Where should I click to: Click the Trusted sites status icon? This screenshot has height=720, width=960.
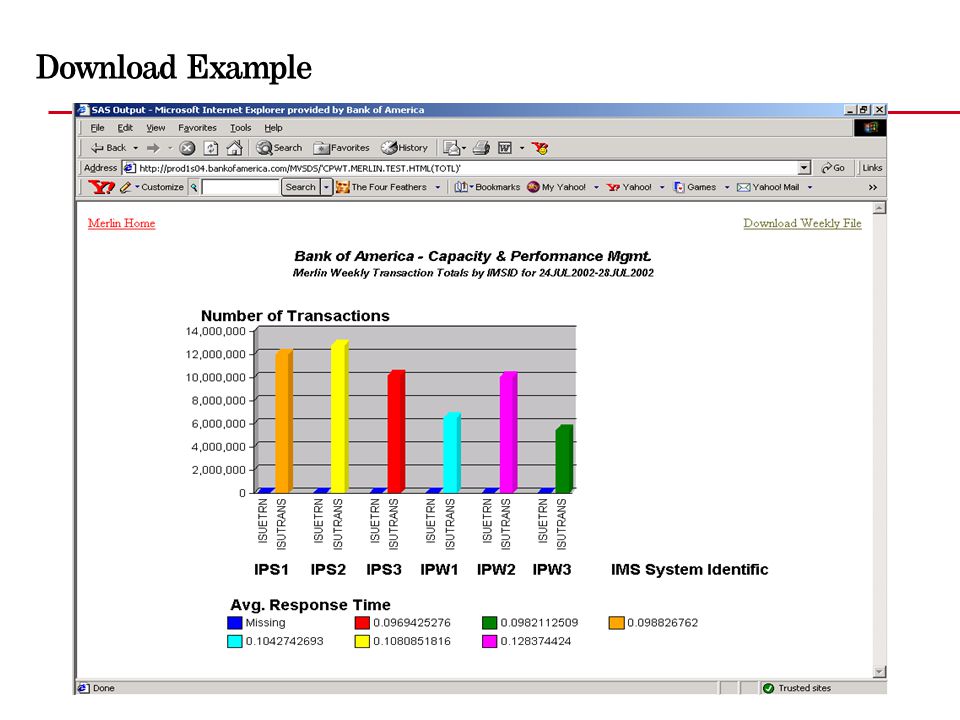[x=768, y=688]
